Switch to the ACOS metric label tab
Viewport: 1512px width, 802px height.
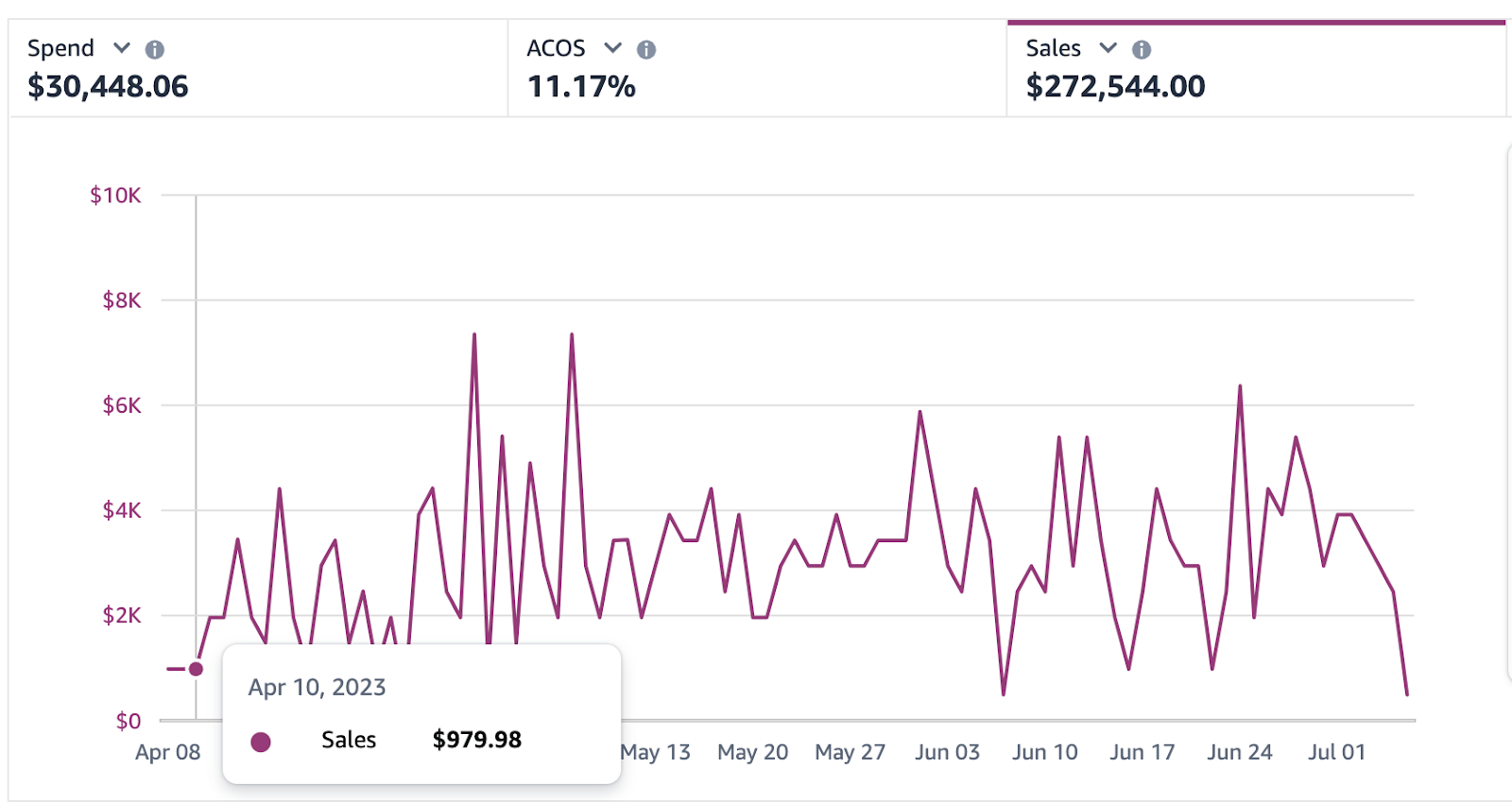[x=556, y=48]
